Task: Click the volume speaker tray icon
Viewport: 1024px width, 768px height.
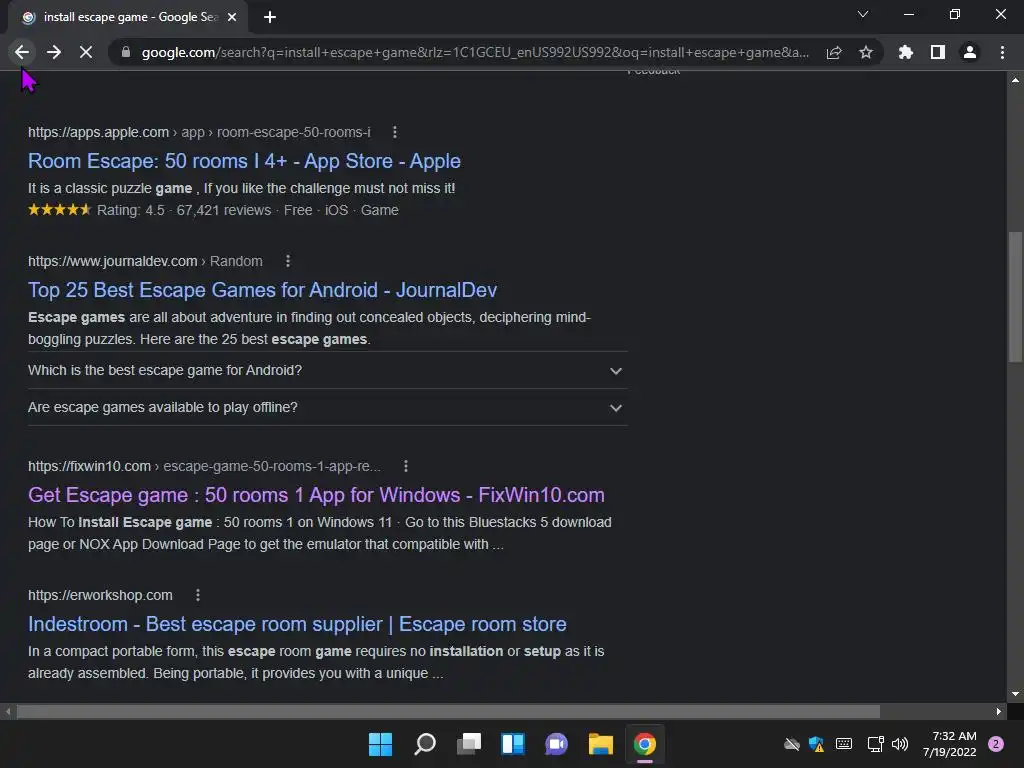Action: coord(900,744)
